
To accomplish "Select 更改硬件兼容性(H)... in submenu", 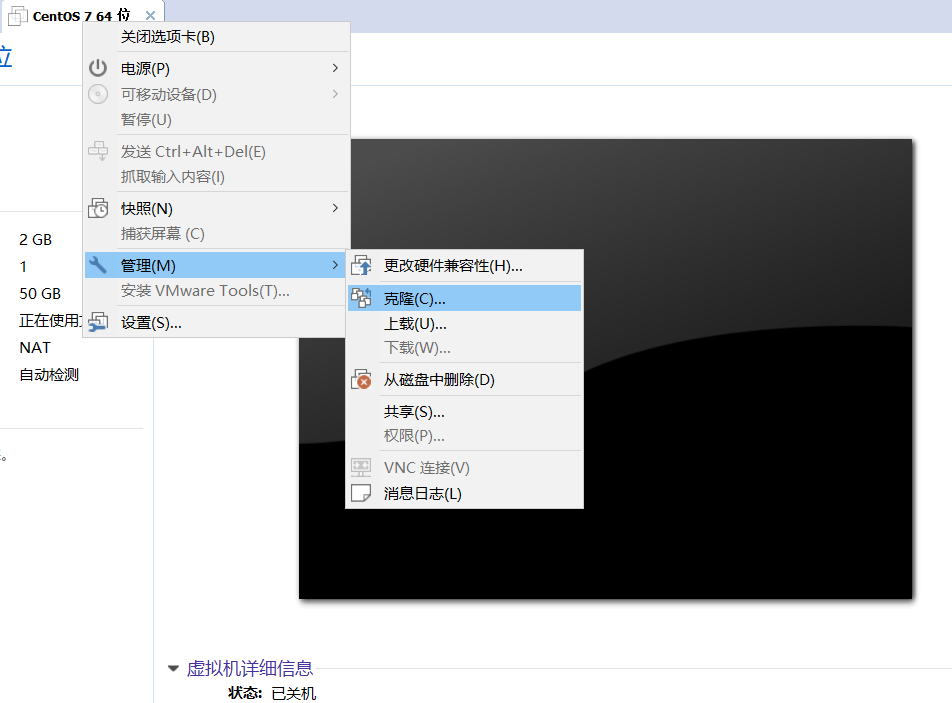I will [464, 266].
